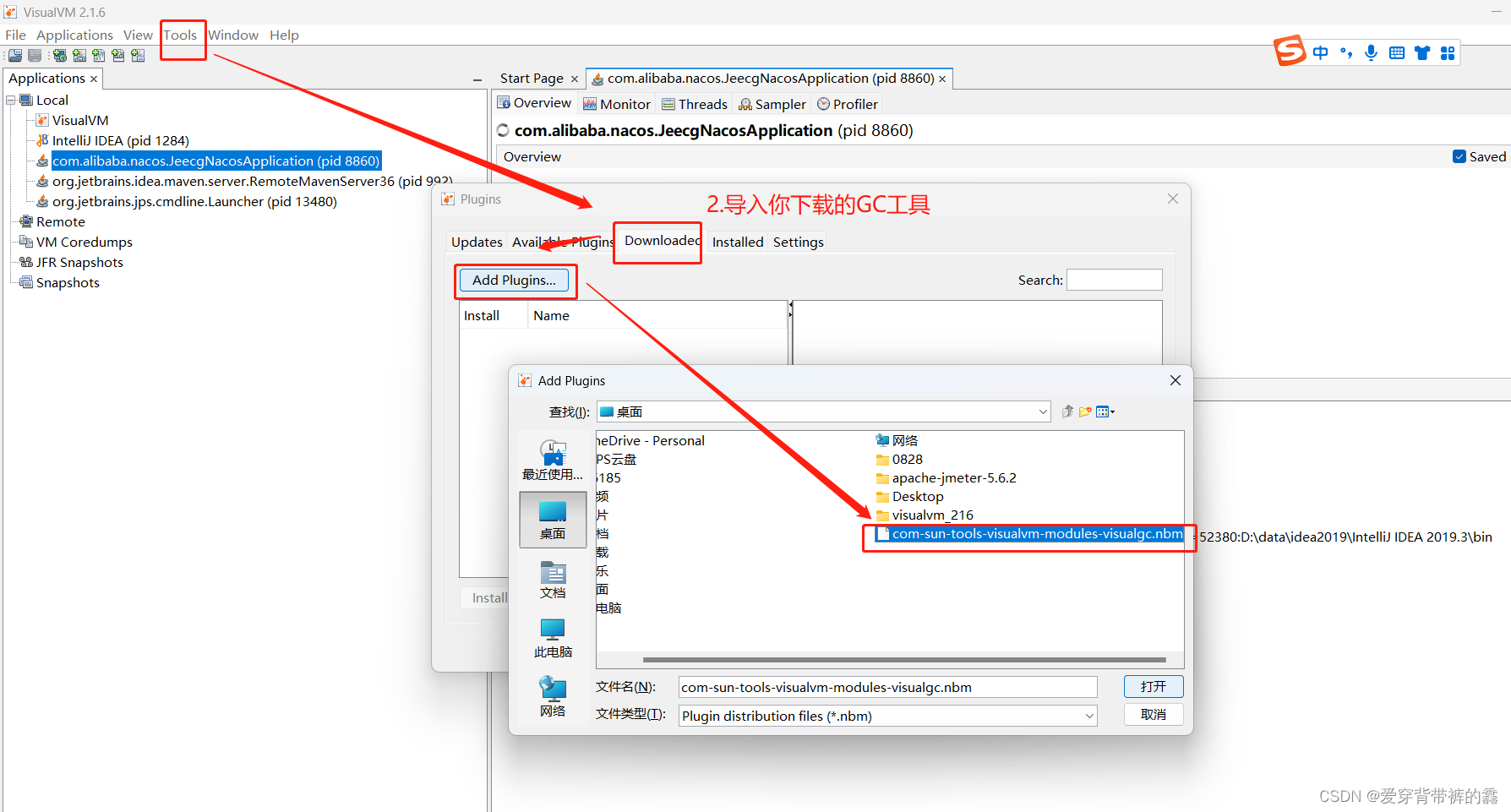This screenshot has width=1511, height=812.
Task: Click the 取消 (Cancel) button
Action: pos(1154,715)
